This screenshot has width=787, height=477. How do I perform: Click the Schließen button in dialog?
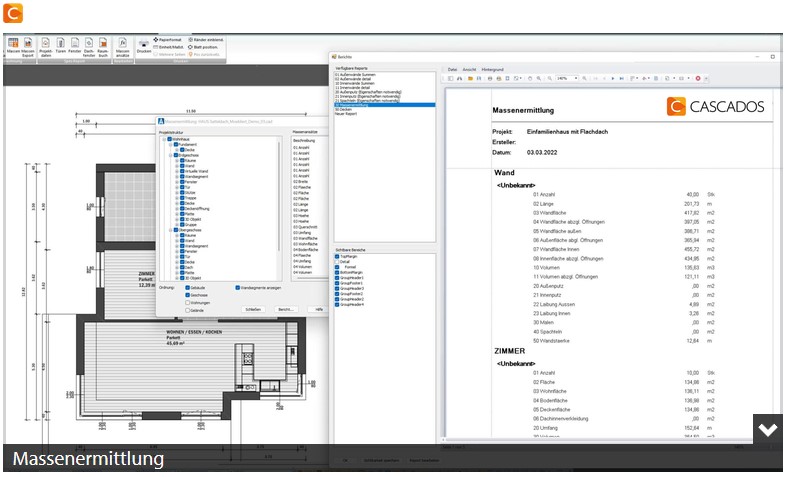[x=253, y=310]
